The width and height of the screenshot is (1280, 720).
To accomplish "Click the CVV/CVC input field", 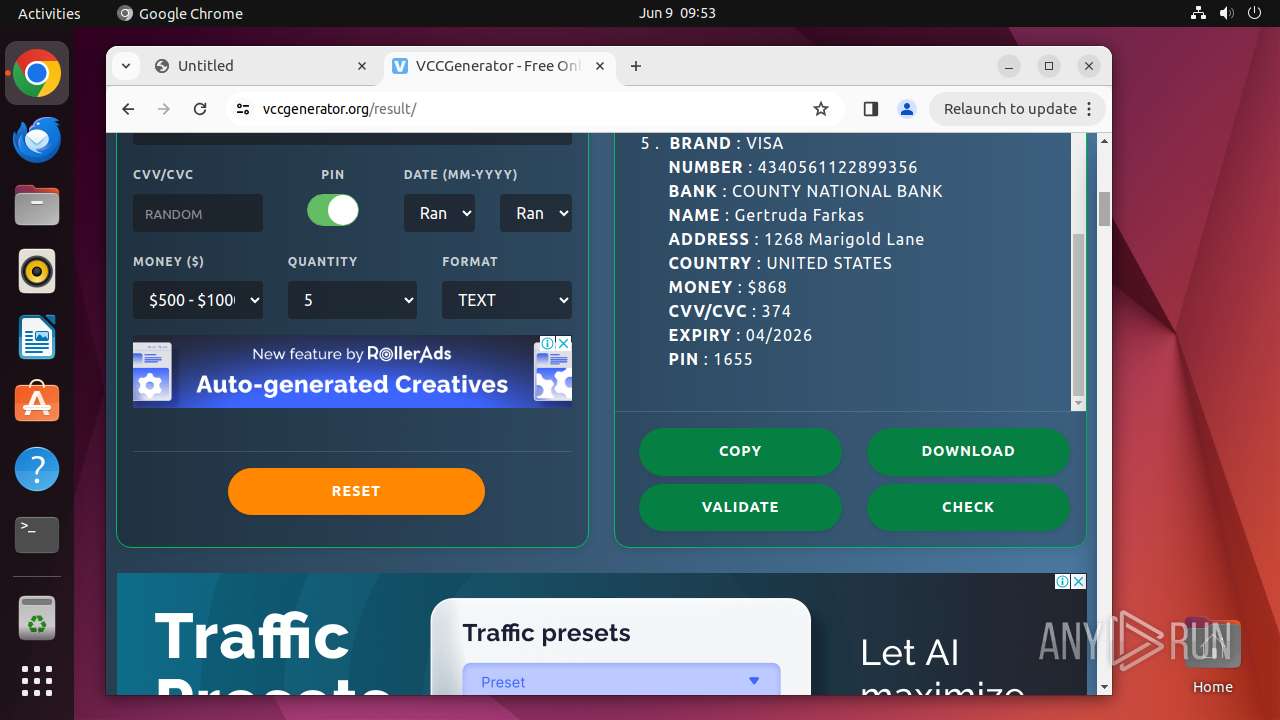I will coord(198,213).
